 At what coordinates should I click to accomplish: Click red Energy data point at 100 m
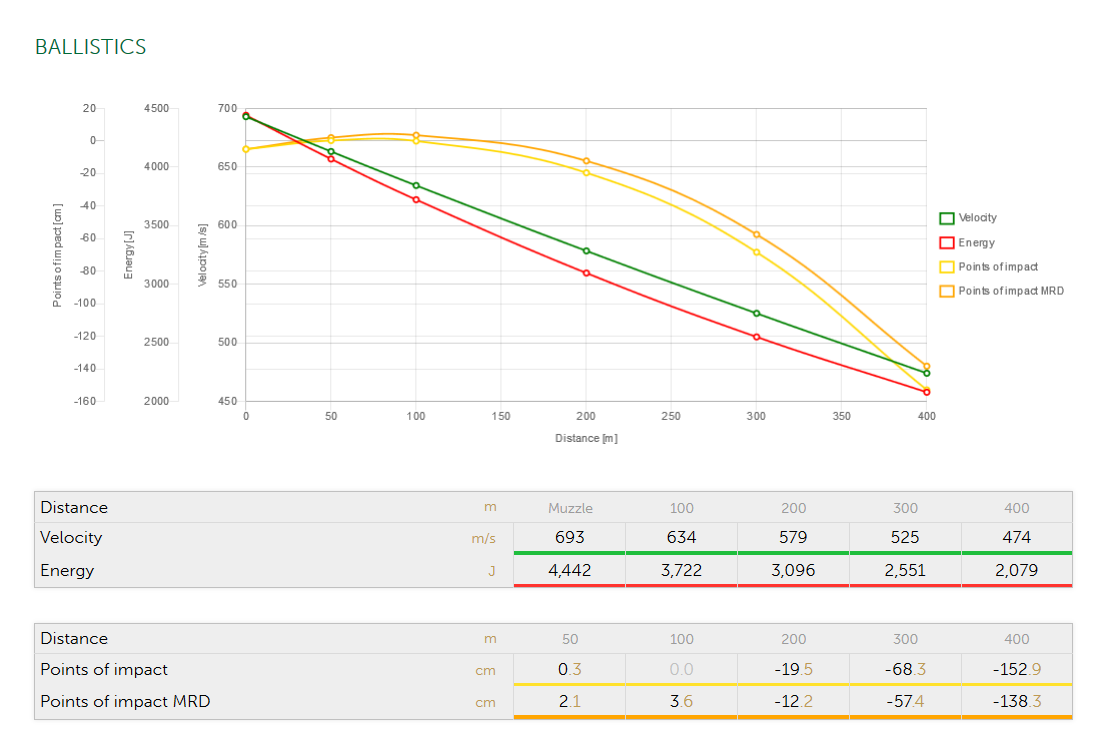pos(416,200)
